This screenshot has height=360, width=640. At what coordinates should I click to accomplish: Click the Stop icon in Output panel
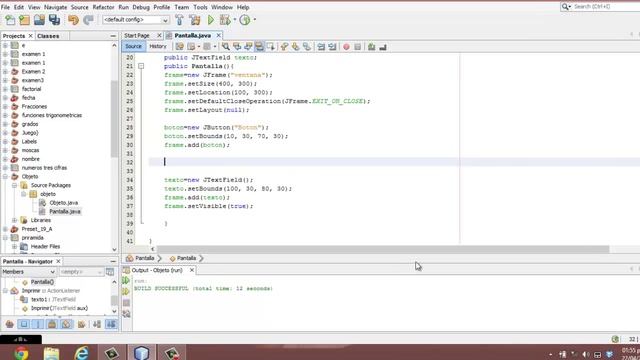(126, 303)
